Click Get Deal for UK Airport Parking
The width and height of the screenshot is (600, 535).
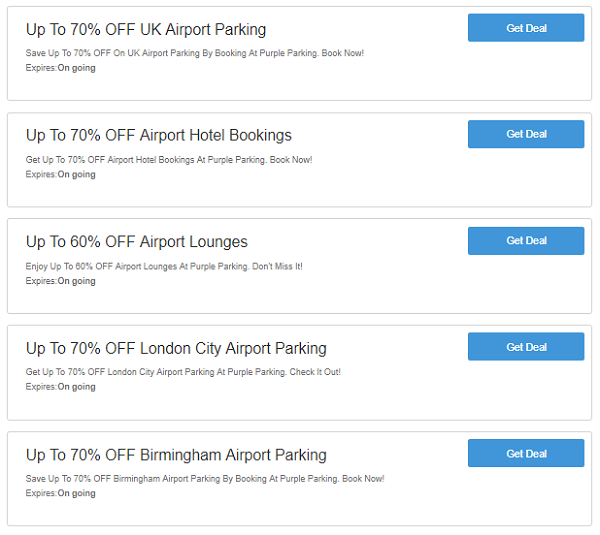[x=526, y=28]
